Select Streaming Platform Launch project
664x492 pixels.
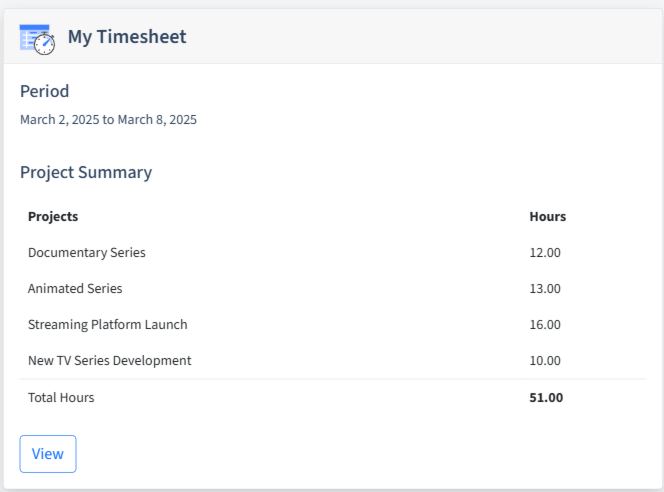tap(108, 324)
